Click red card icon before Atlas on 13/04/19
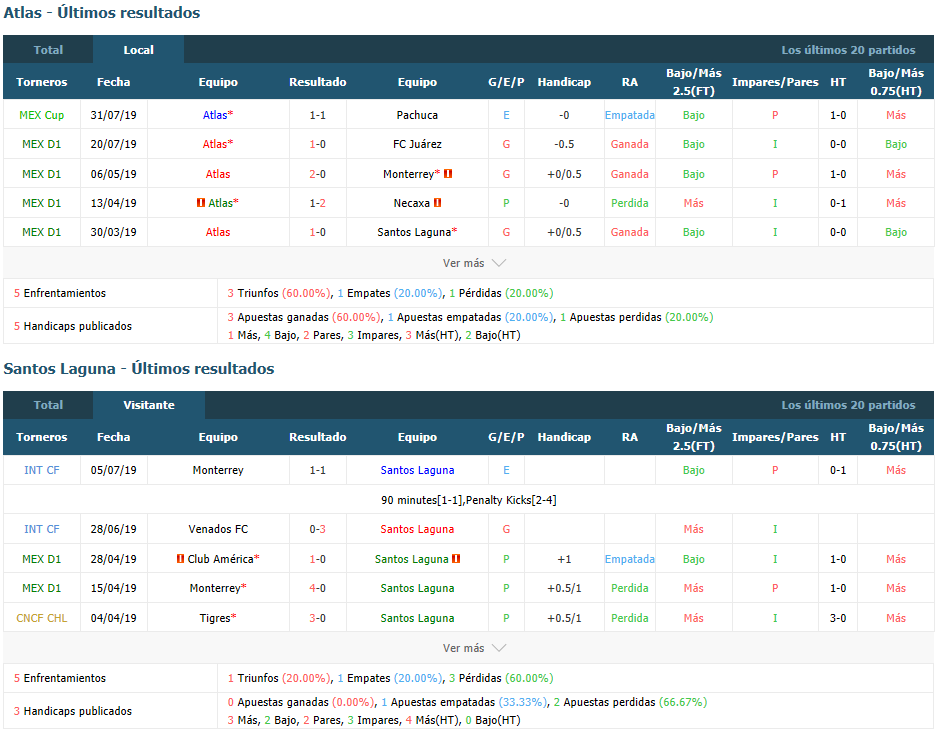The height and width of the screenshot is (733, 940). coord(201,203)
